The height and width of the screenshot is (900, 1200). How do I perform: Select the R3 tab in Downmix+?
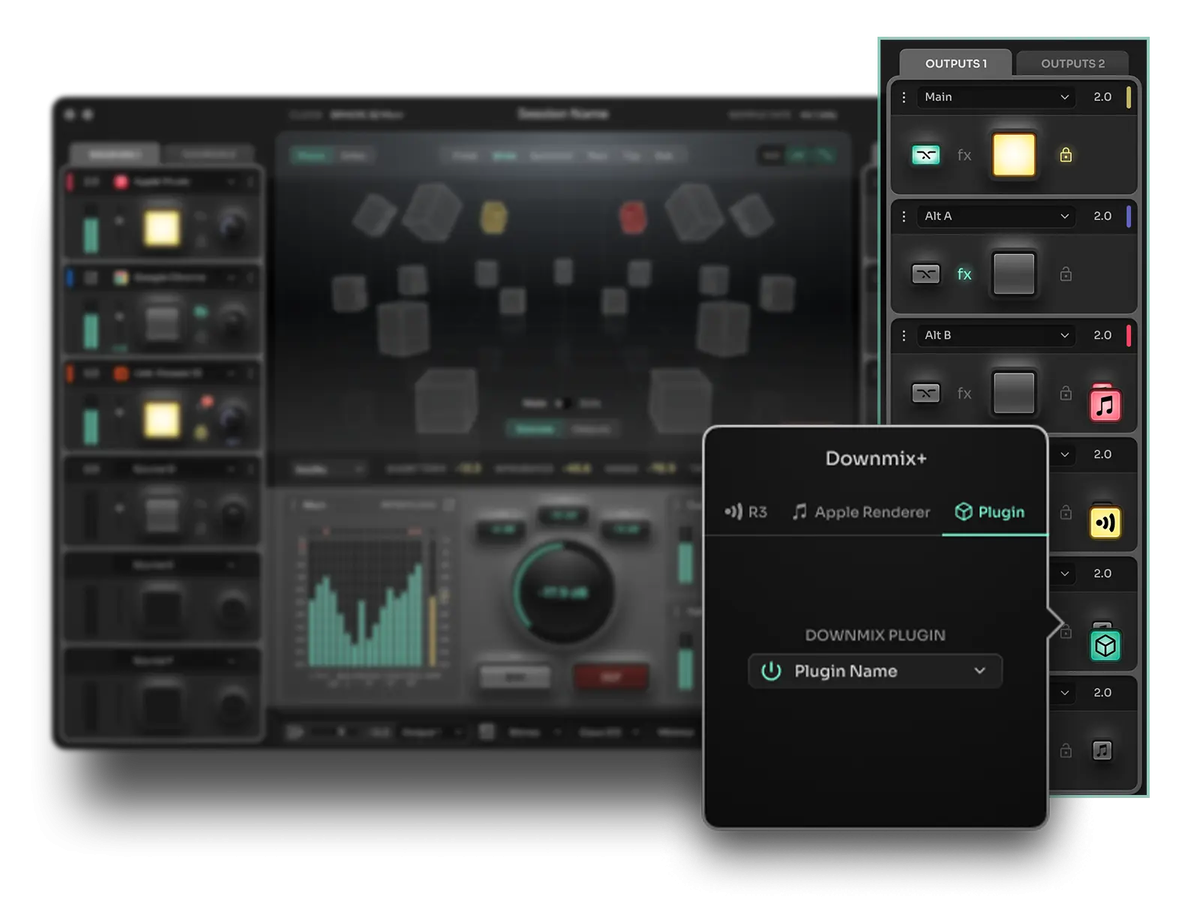(745, 512)
